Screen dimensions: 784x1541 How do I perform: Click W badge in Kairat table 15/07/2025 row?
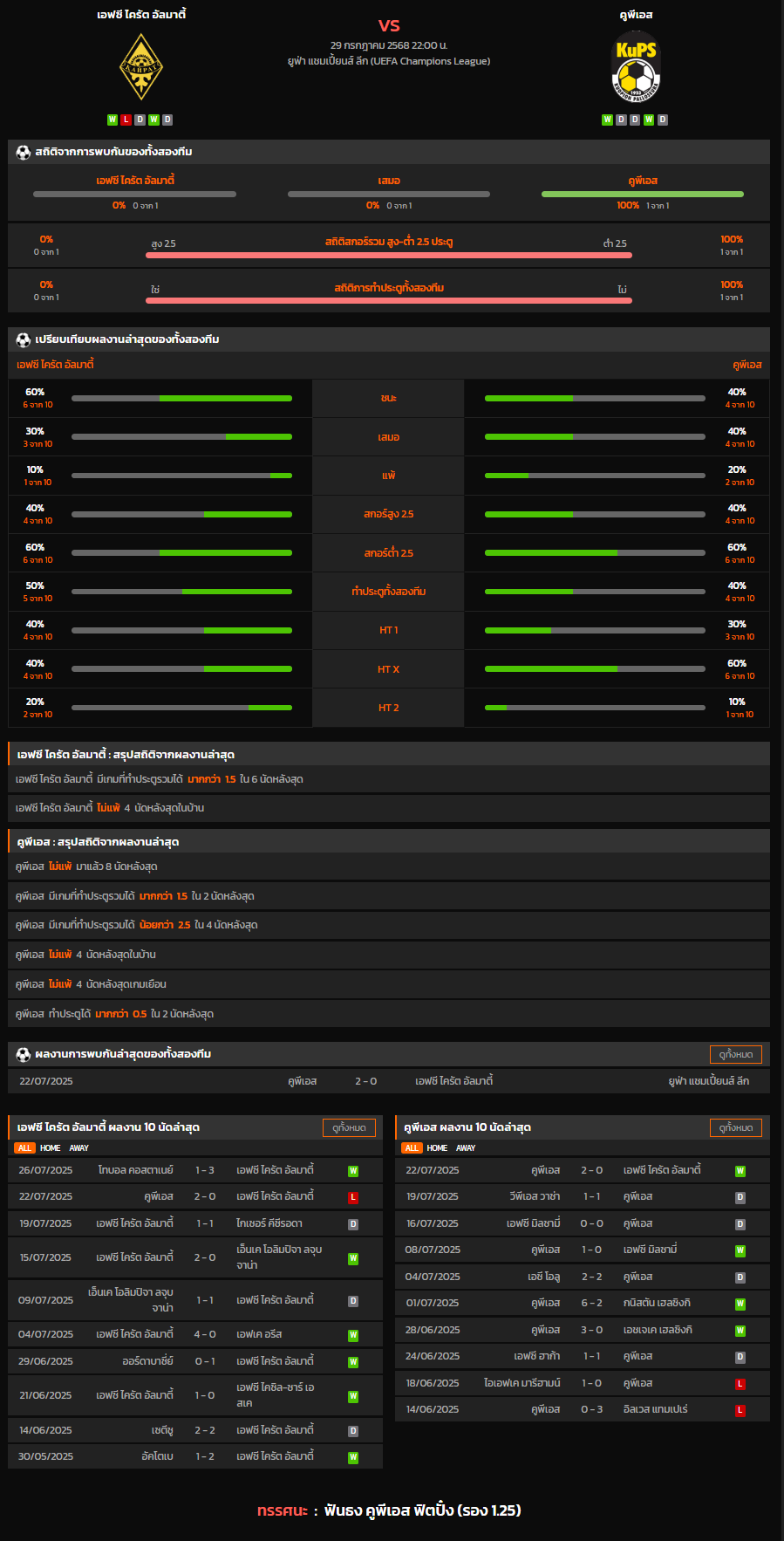point(353,1258)
